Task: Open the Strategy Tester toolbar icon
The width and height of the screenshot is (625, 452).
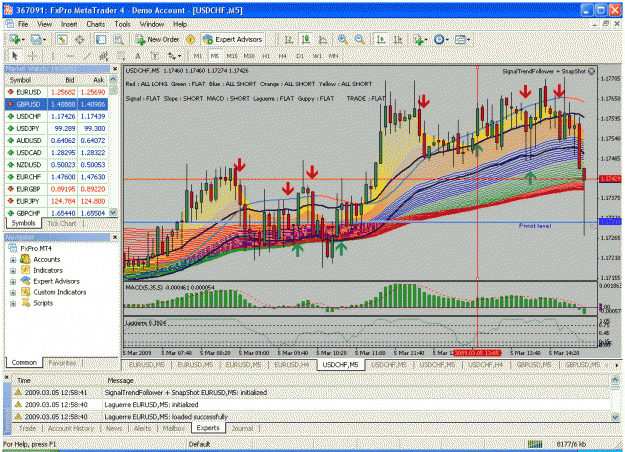Action: point(118,39)
